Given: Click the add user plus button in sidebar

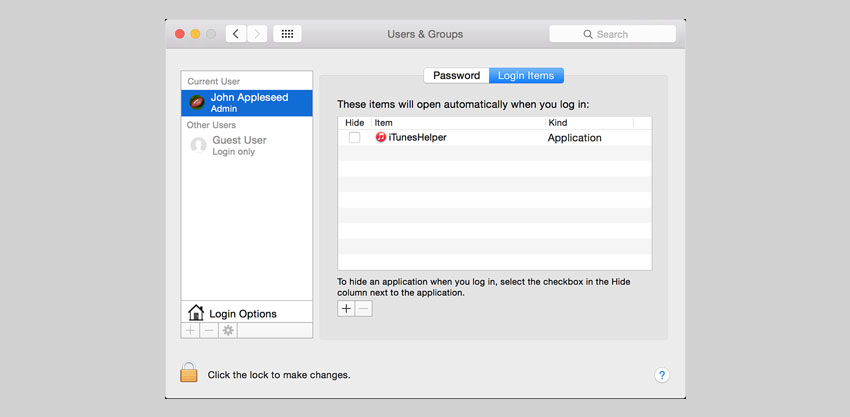Looking at the screenshot, I should [190, 330].
